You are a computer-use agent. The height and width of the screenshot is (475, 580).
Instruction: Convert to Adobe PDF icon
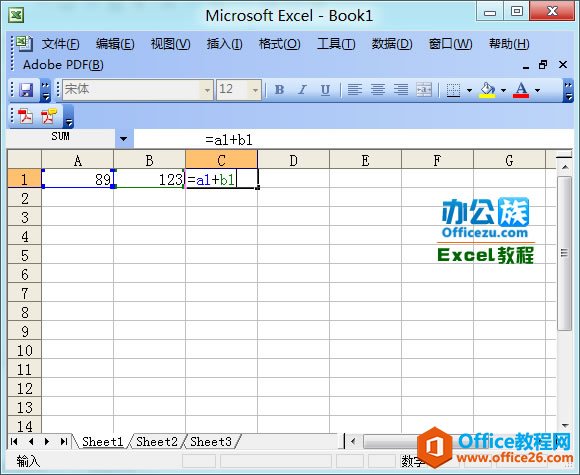[26, 116]
